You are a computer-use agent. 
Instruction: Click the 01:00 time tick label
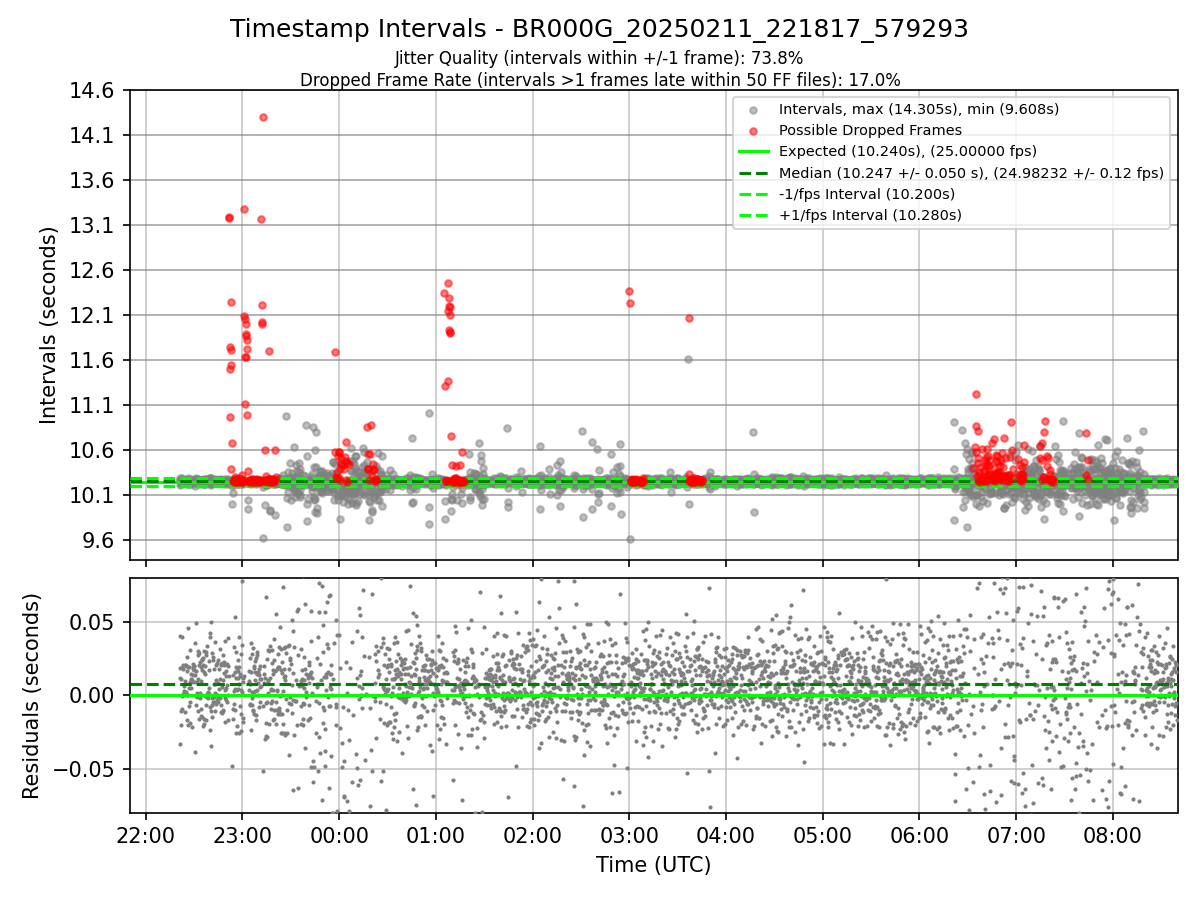[435, 836]
